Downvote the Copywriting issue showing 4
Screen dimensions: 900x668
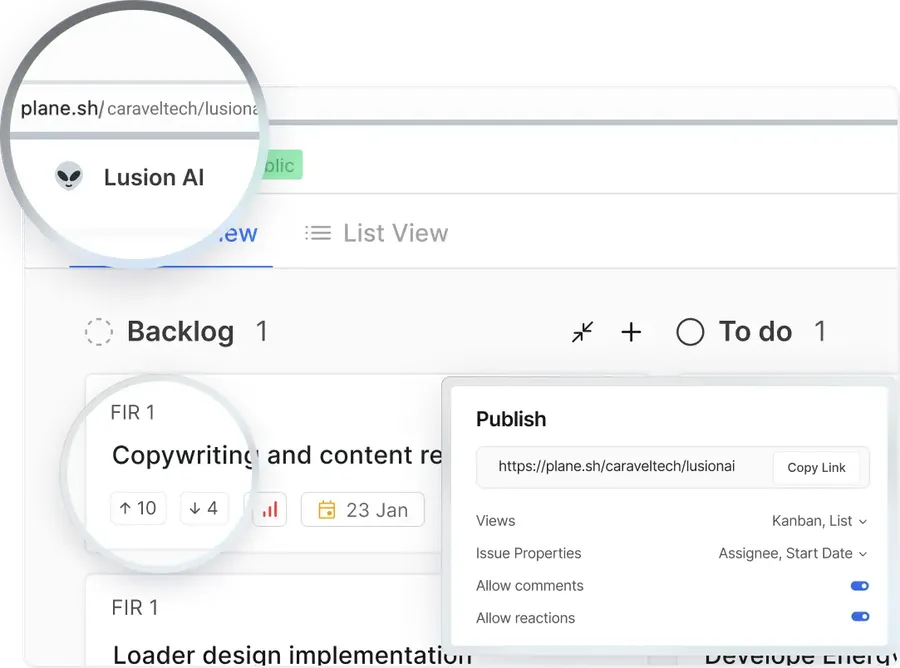(204, 508)
